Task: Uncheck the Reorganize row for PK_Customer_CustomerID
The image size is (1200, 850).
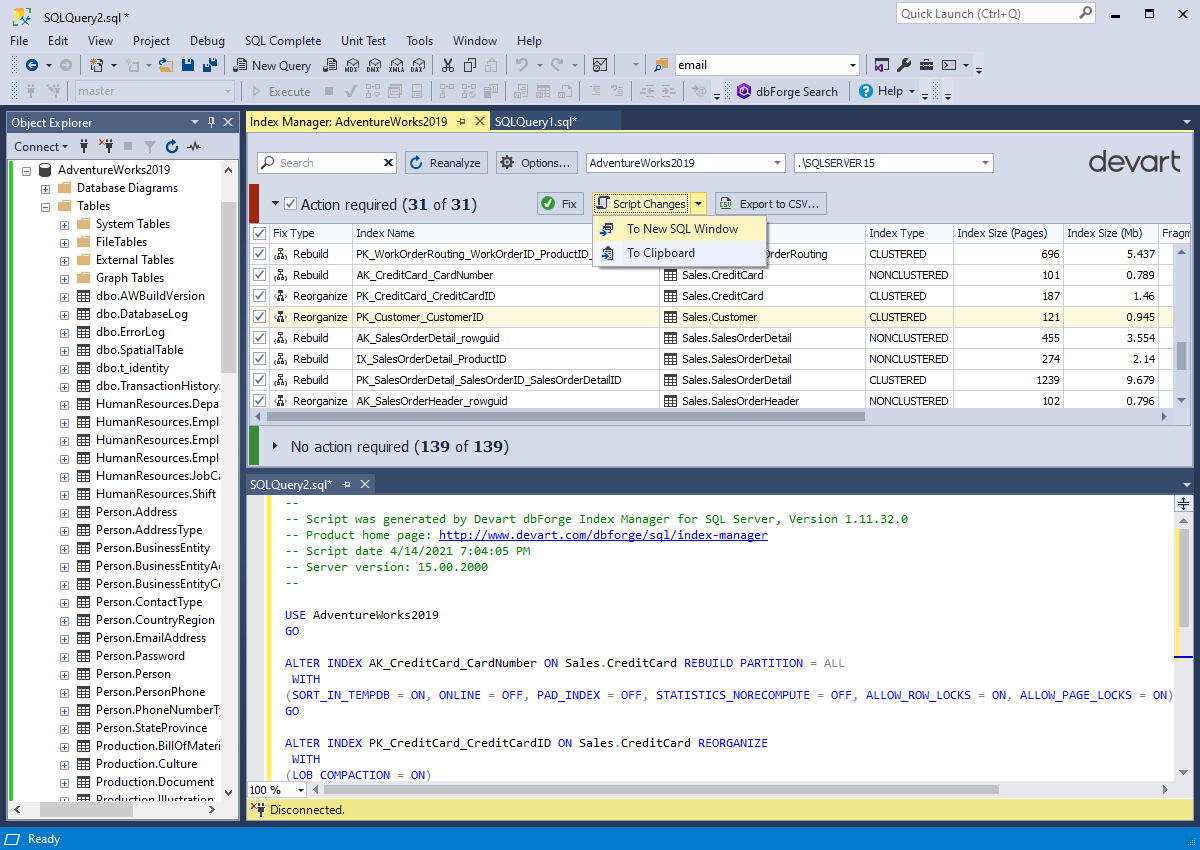Action: pyautogui.click(x=259, y=316)
